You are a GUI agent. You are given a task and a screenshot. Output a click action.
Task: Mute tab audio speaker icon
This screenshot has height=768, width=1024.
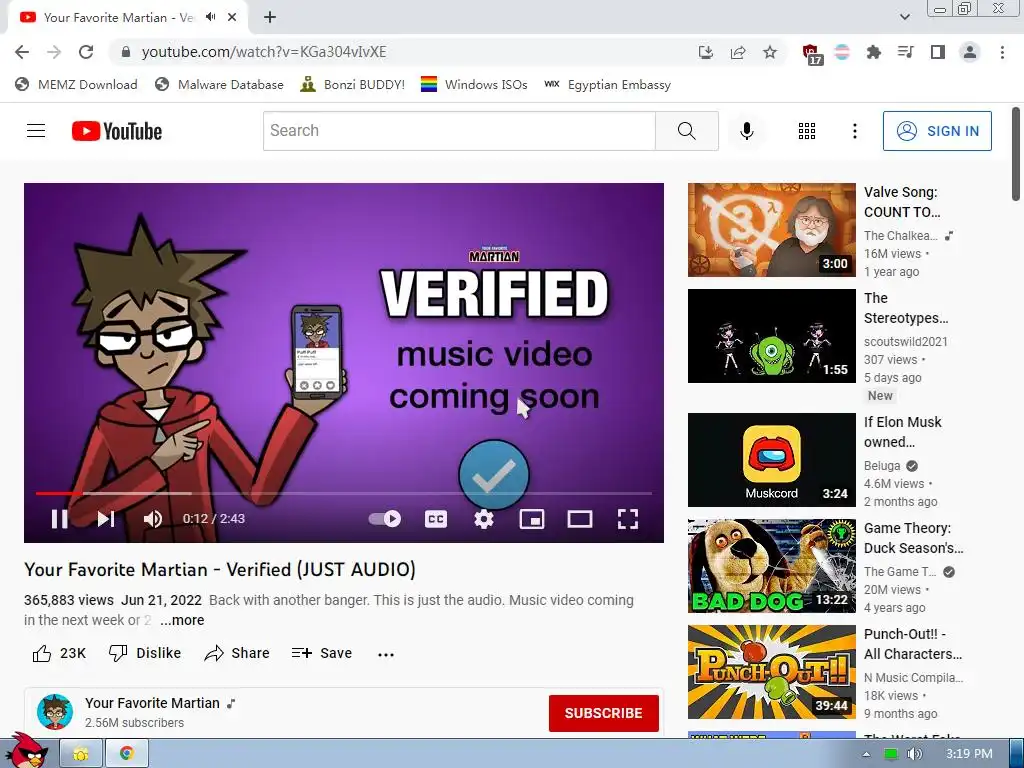(x=211, y=17)
